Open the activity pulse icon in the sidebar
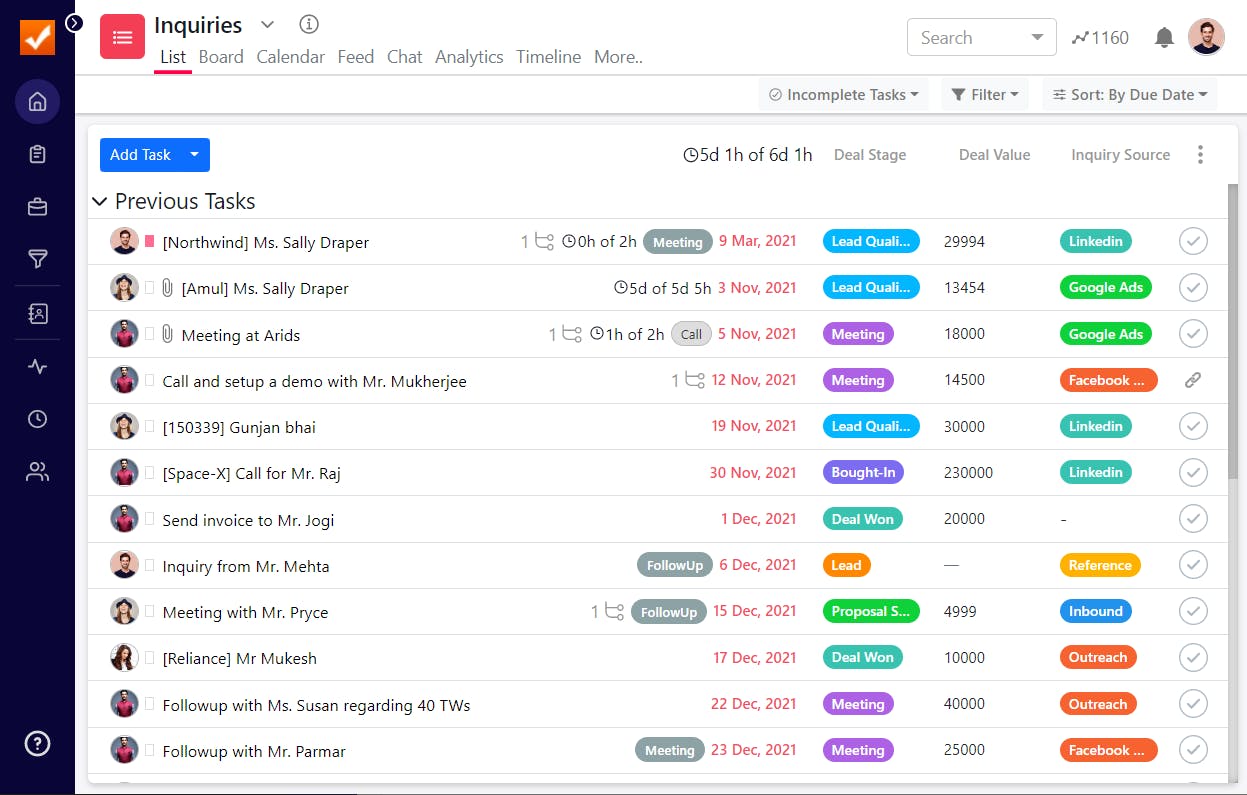 [x=37, y=366]
